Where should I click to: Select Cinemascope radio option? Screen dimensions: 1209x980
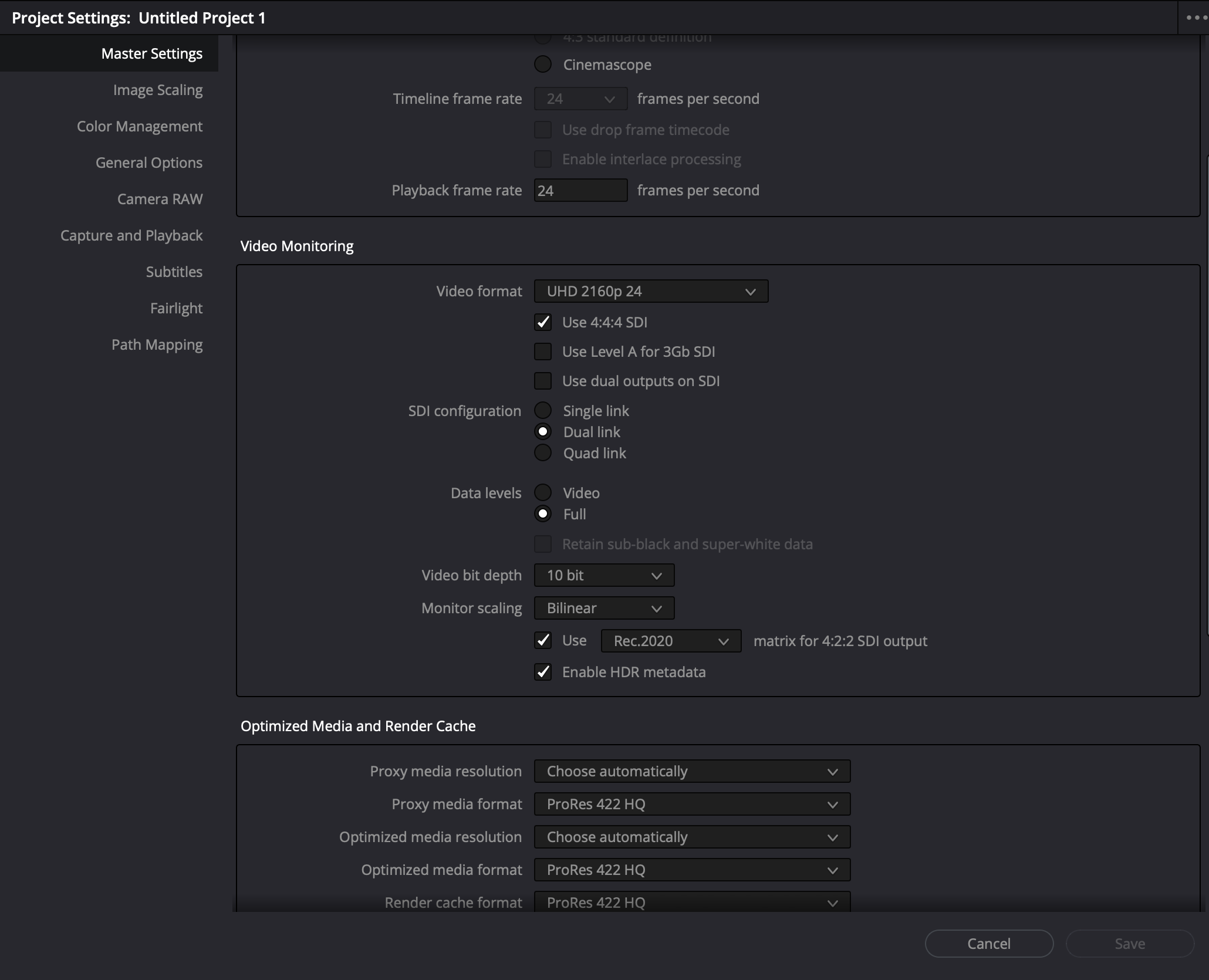[543, 64]
